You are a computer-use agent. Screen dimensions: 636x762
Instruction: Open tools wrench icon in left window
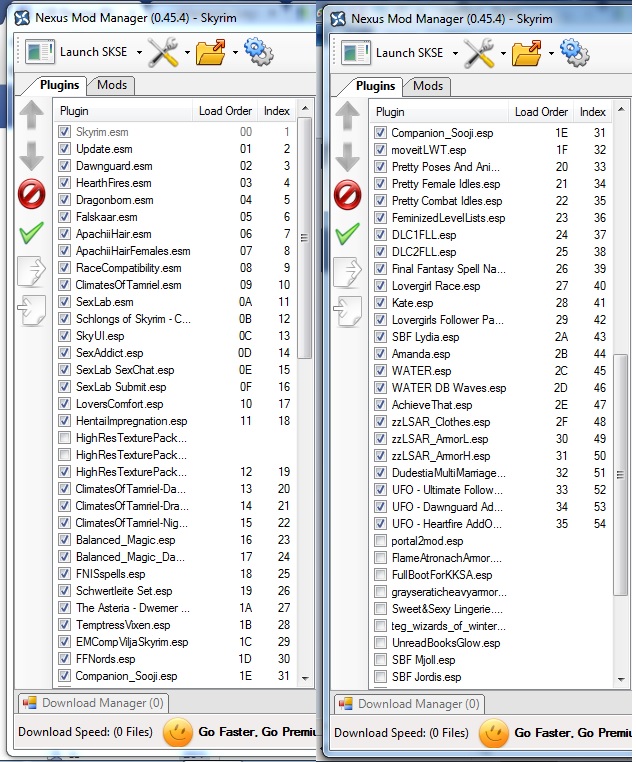pos(163,52)
